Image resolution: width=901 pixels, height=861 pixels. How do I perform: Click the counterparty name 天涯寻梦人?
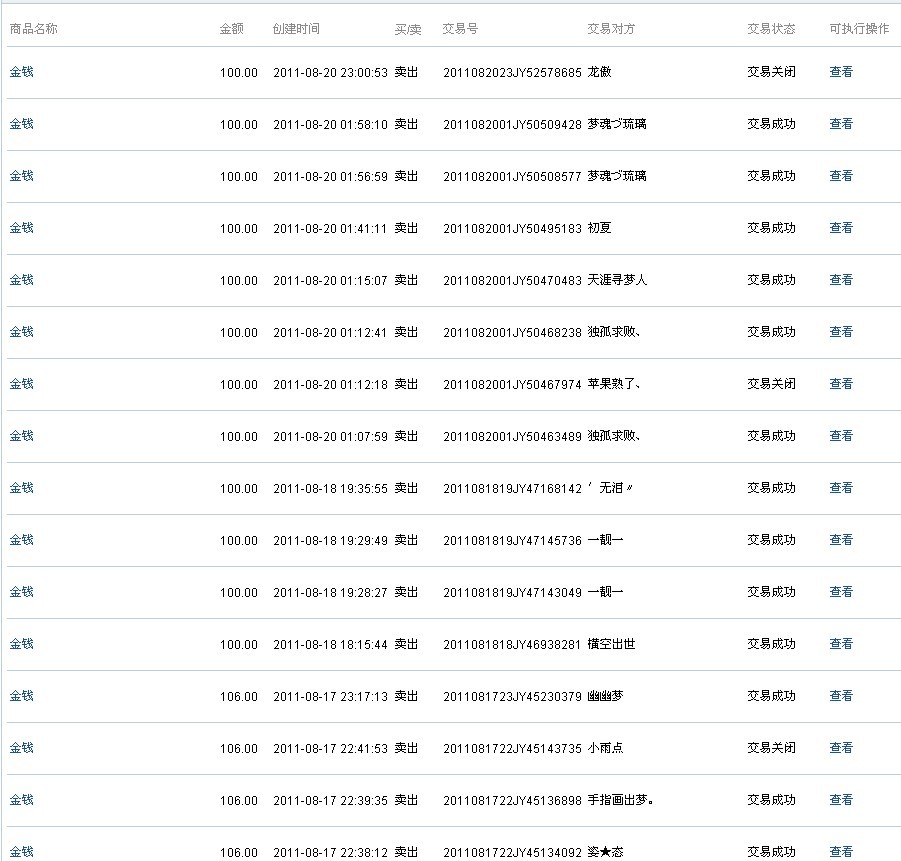(x=617, y=280)
